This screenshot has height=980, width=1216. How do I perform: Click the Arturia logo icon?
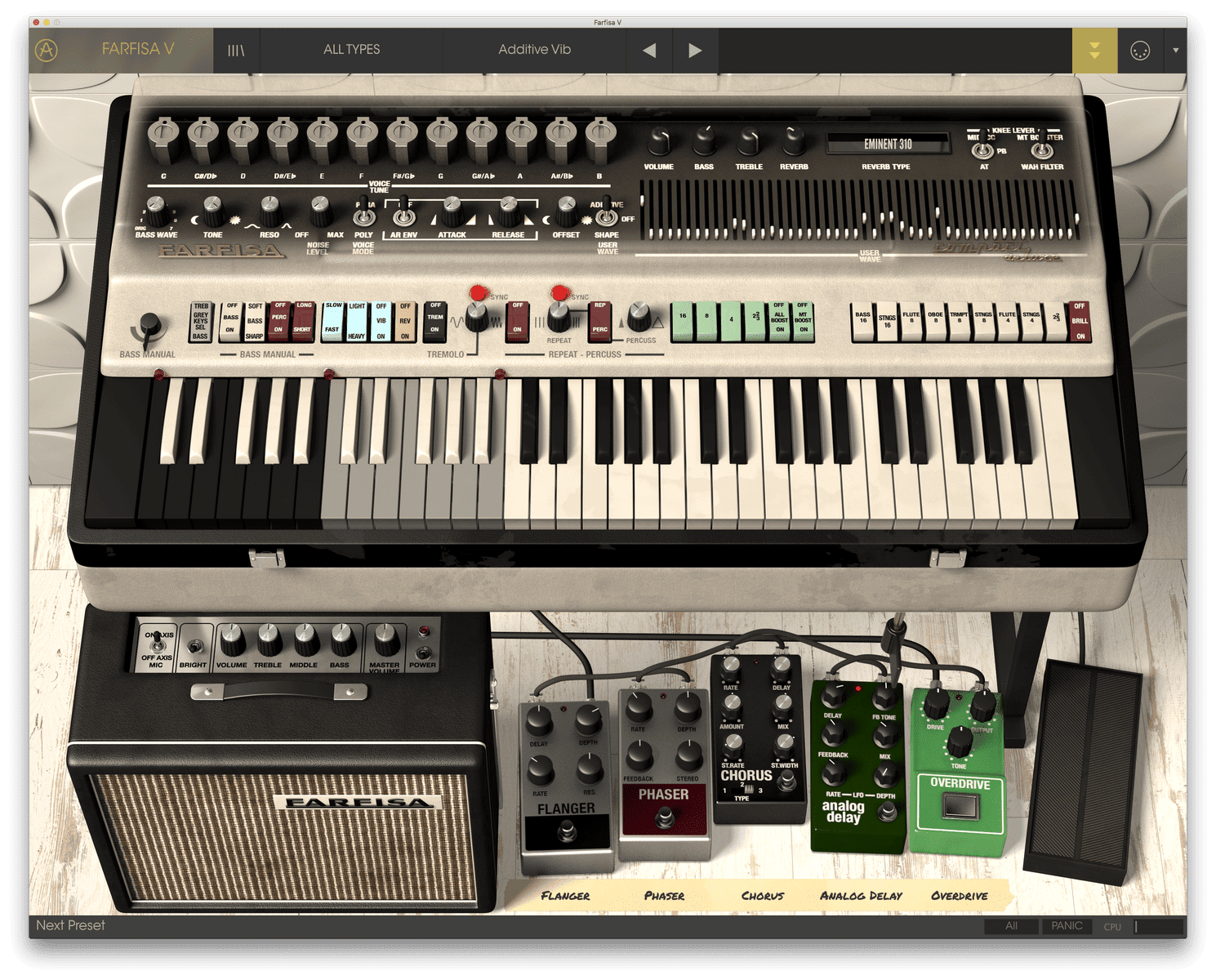tap(47, 51)
